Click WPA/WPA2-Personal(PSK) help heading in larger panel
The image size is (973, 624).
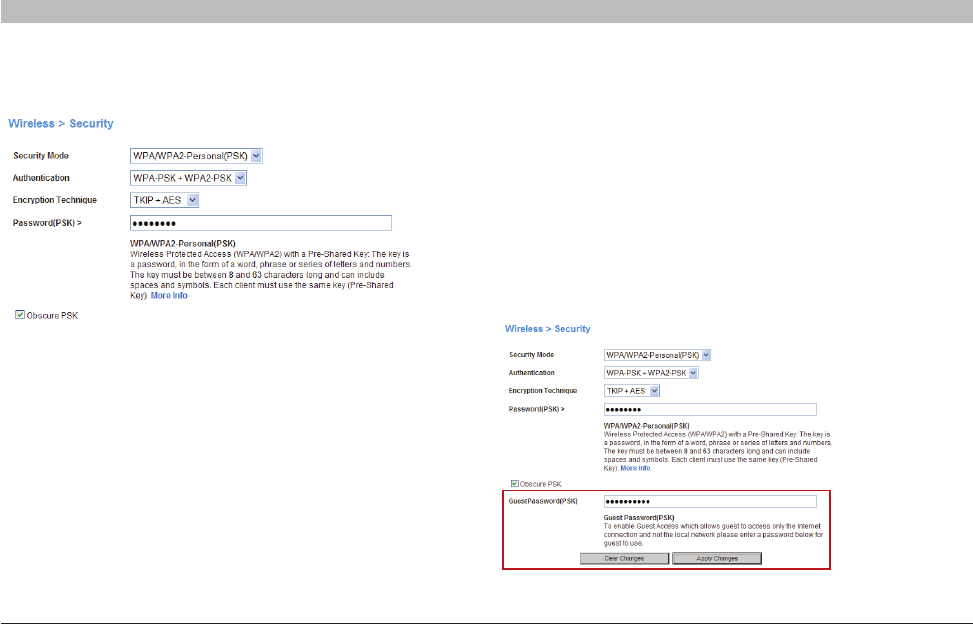183,243
